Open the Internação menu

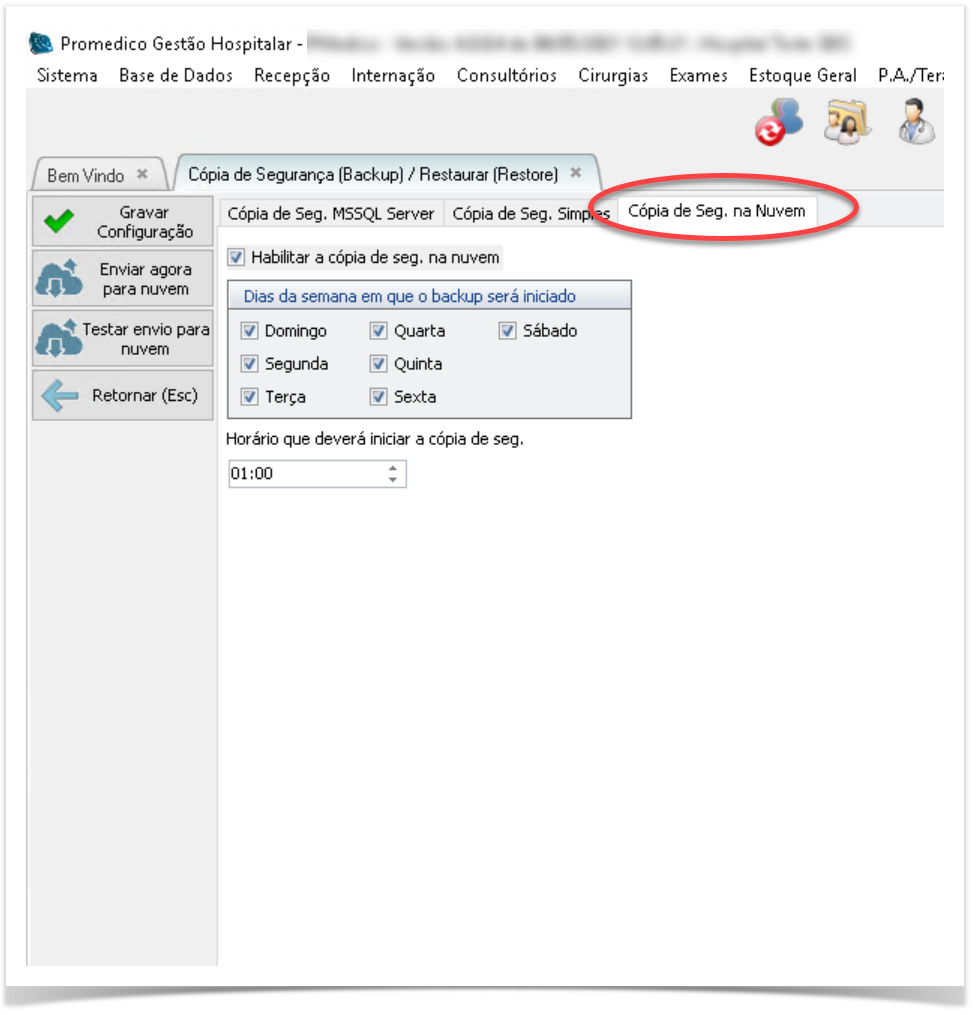(x=393, y=76)
